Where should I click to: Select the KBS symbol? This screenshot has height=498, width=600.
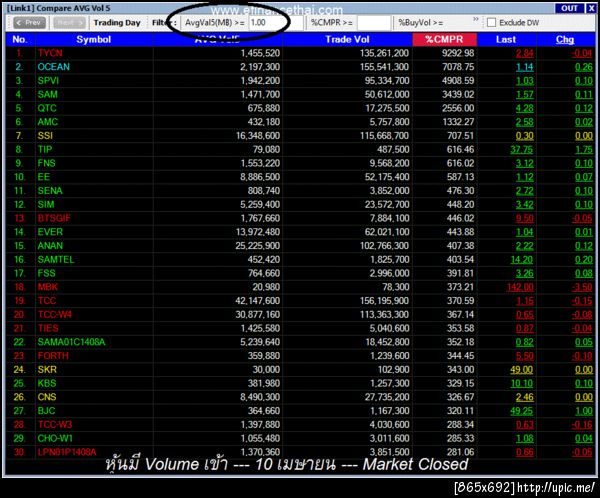coord(47,384)
